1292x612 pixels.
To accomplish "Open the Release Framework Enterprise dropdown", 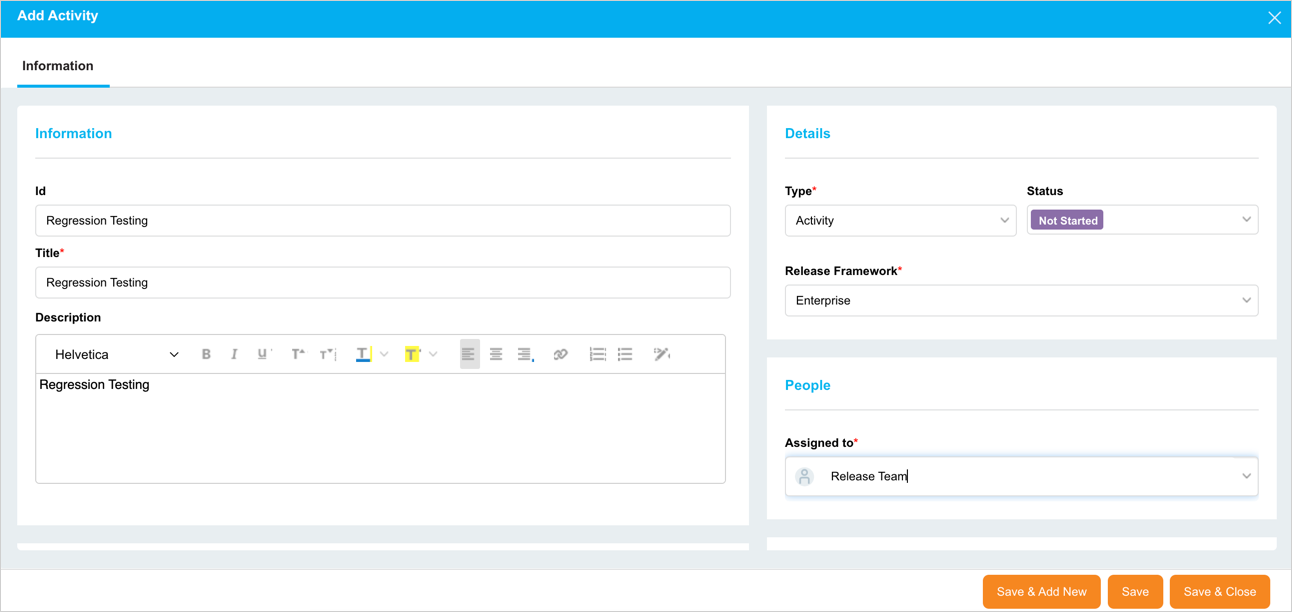I will [x=1021, y=300].
